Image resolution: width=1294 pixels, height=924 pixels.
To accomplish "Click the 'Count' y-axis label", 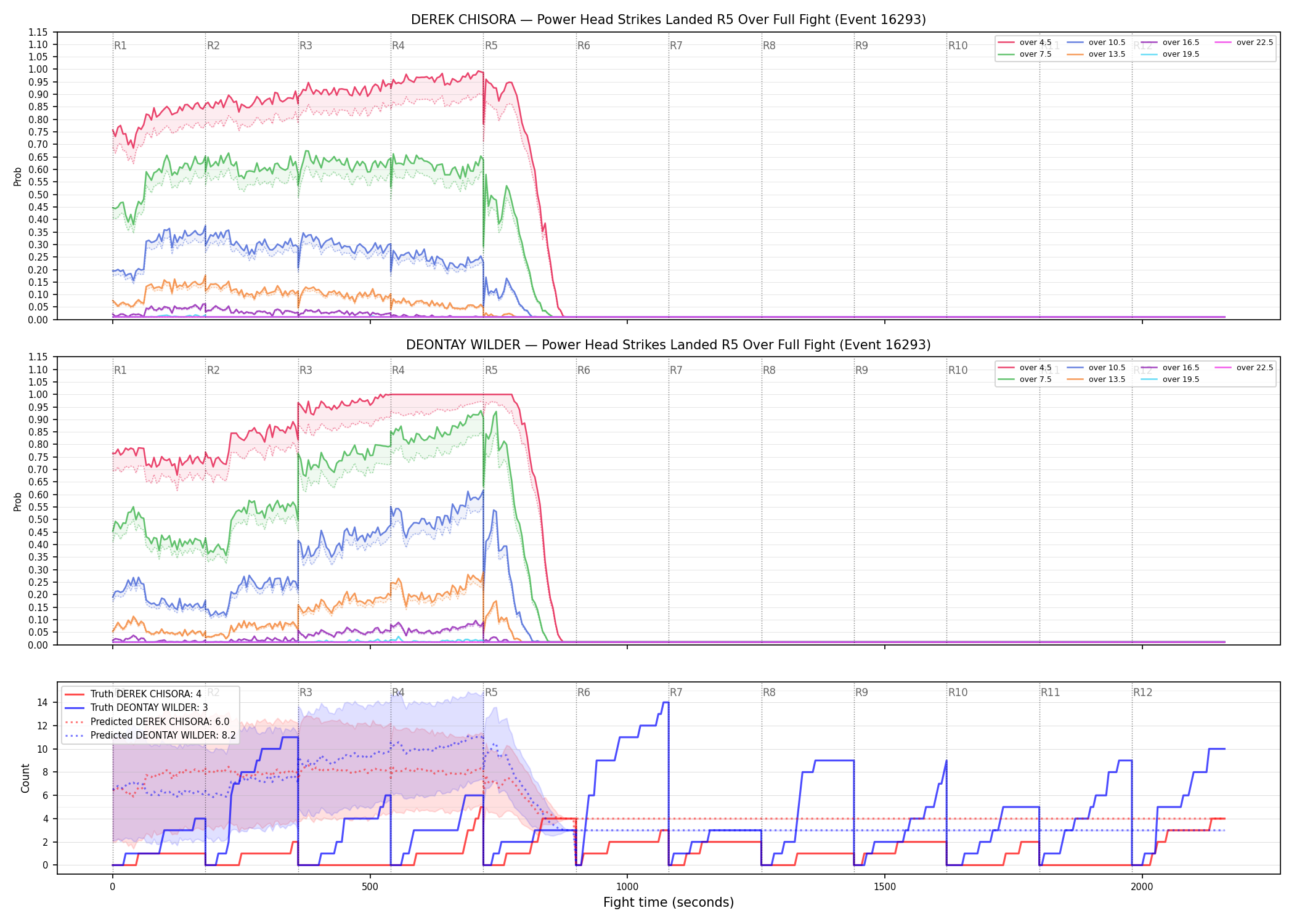I will (x=25, y=778).
